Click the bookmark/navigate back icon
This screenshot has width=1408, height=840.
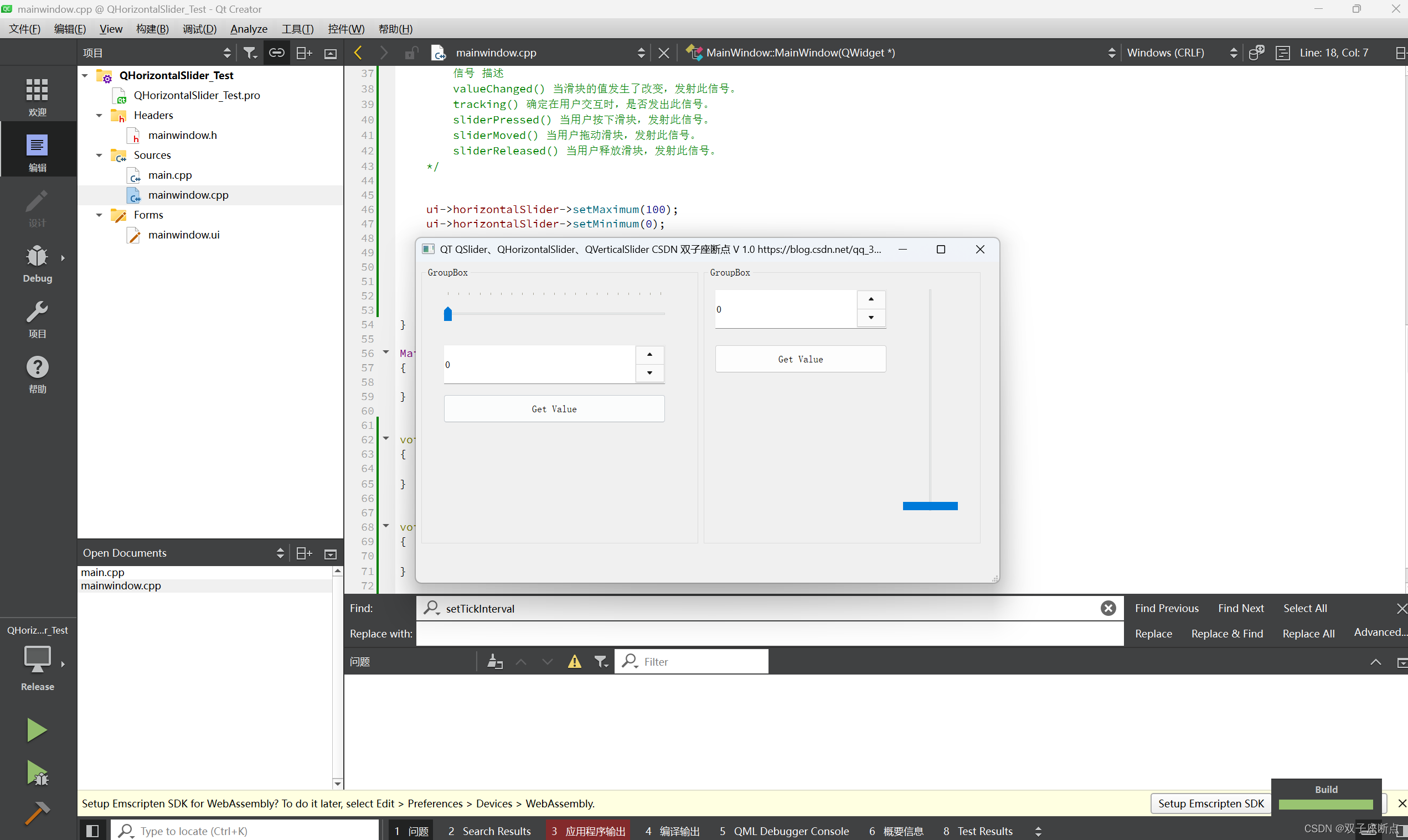362,52
